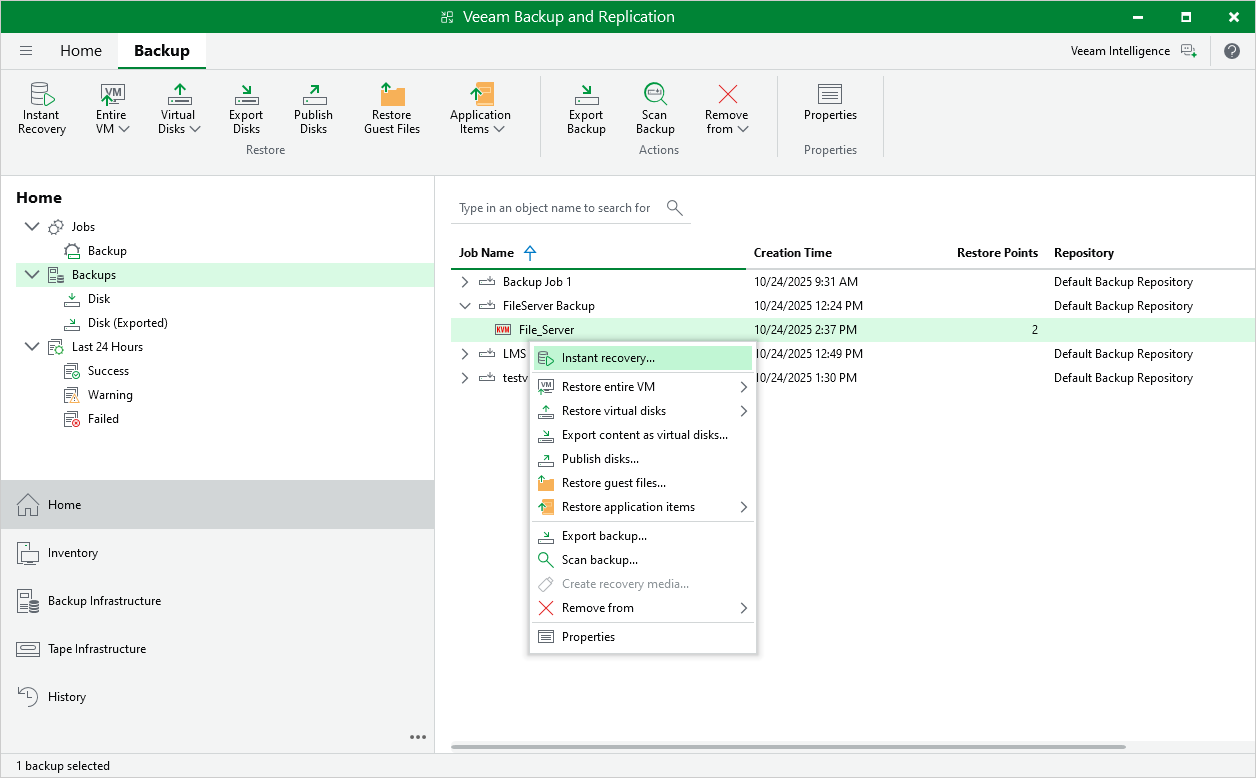Collapse the Jobs tree node
Screen dimensions: 1256x778
click(x=31, y=227)
